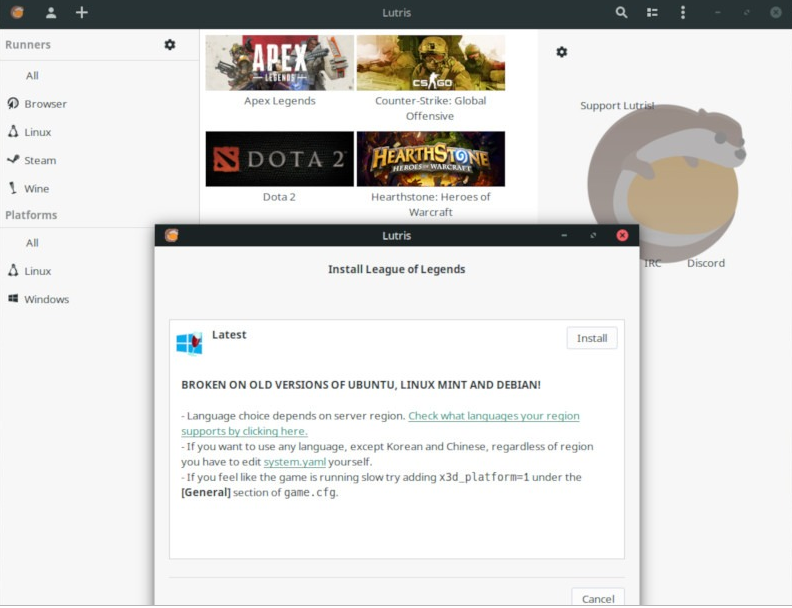Cancel the League of Legends install dialog
The image size is (792, 608).
tap(598, 598)
